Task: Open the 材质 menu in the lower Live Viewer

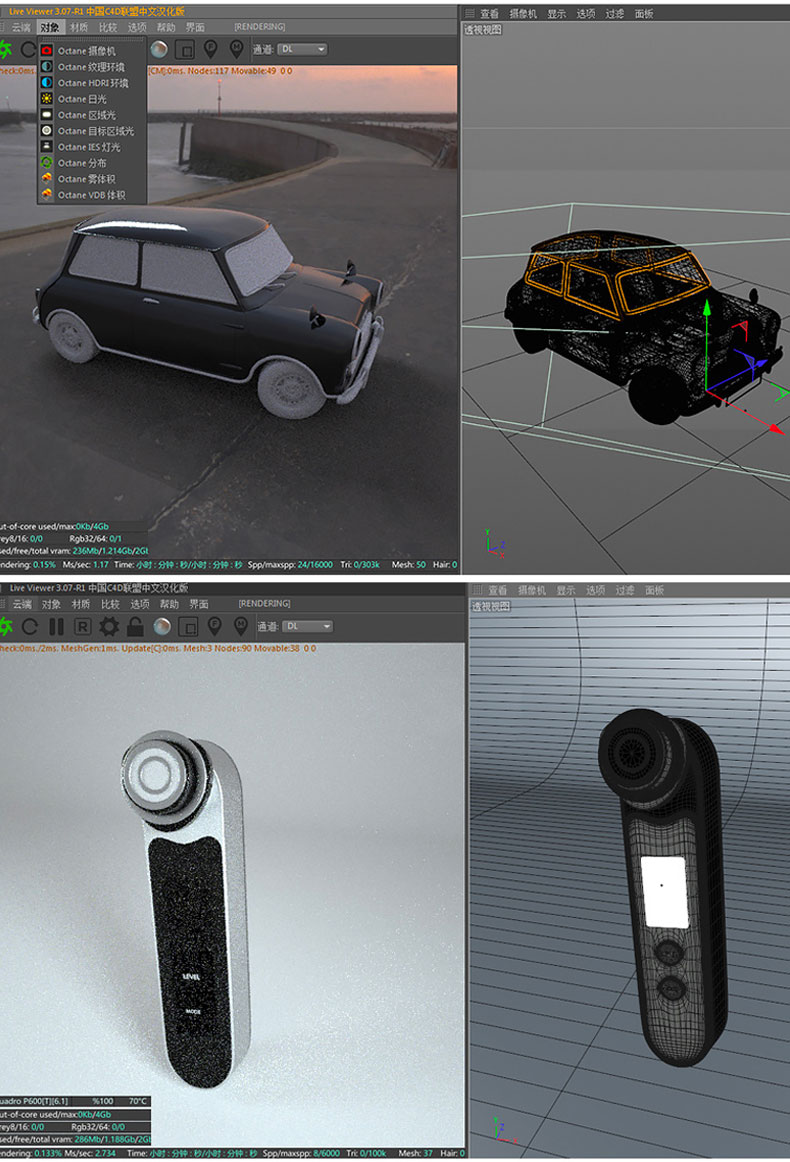Action: (x=81, y=604)
